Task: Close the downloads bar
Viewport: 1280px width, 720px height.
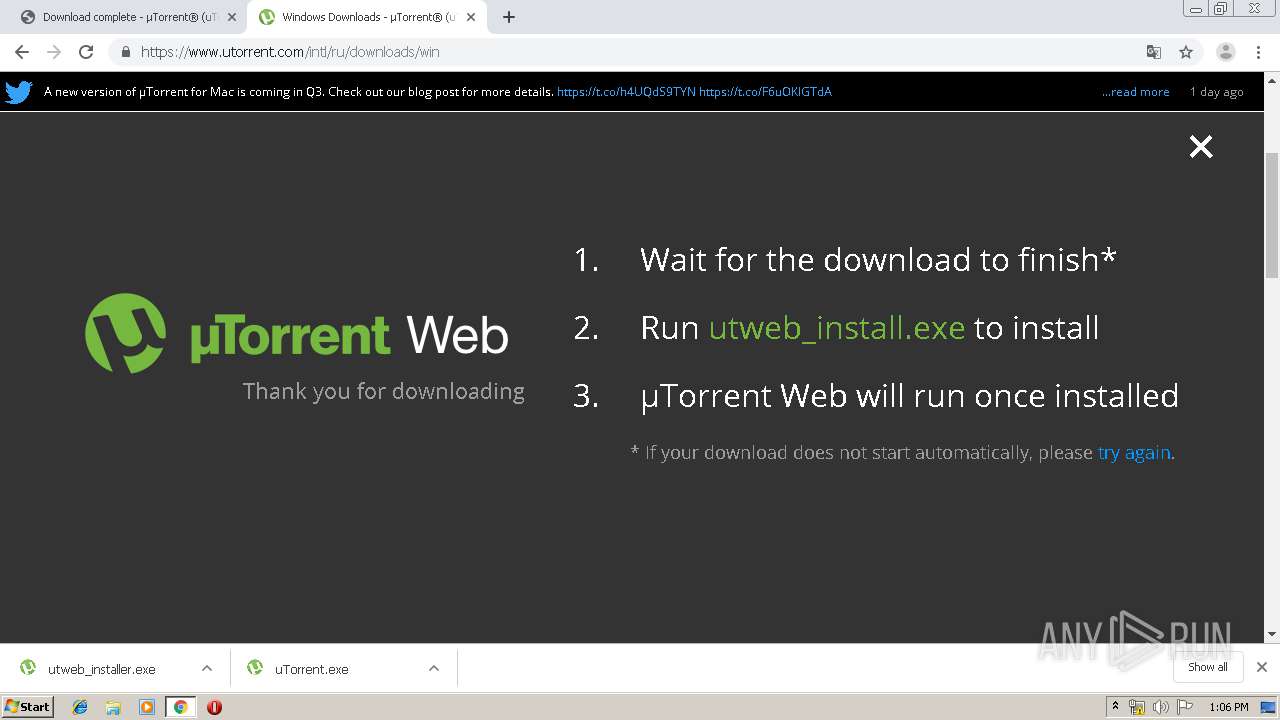Action: (x=1262, y=667)
